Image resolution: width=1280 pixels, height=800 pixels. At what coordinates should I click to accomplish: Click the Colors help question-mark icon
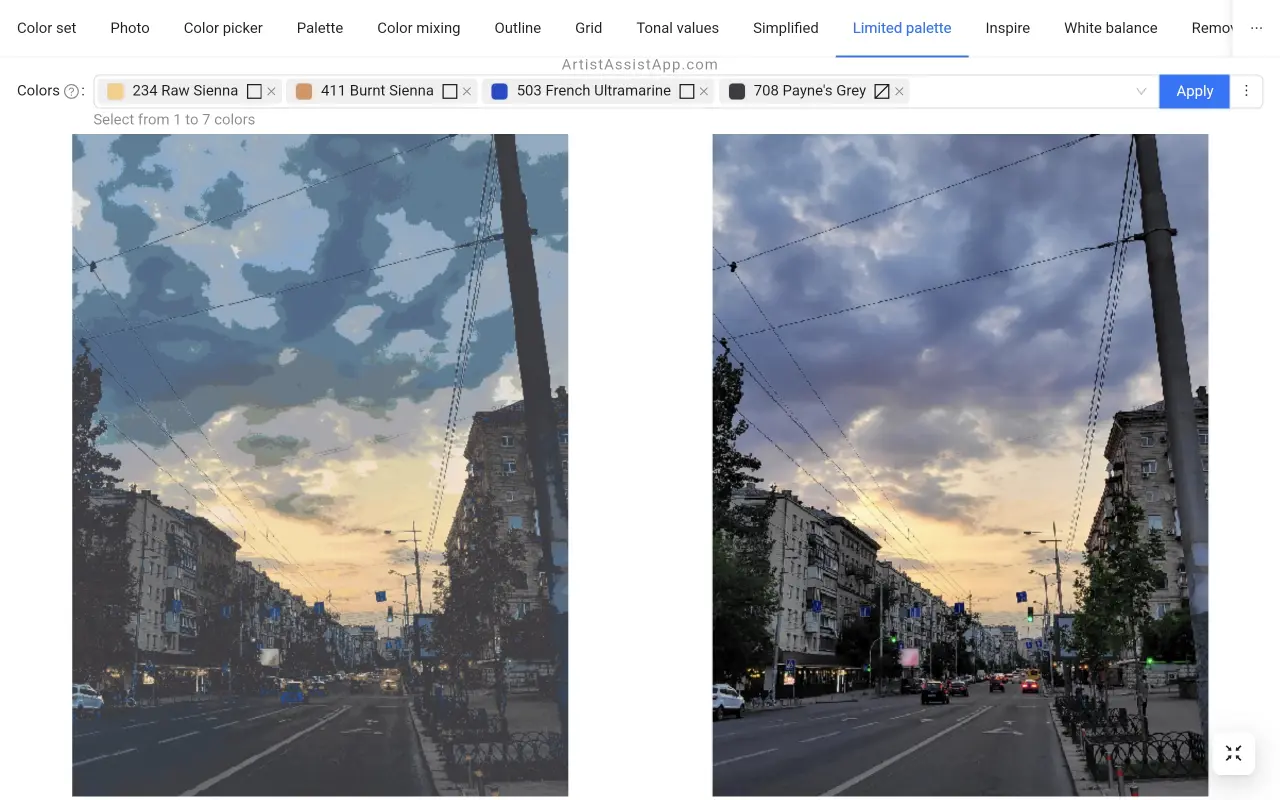click(71, 91)
